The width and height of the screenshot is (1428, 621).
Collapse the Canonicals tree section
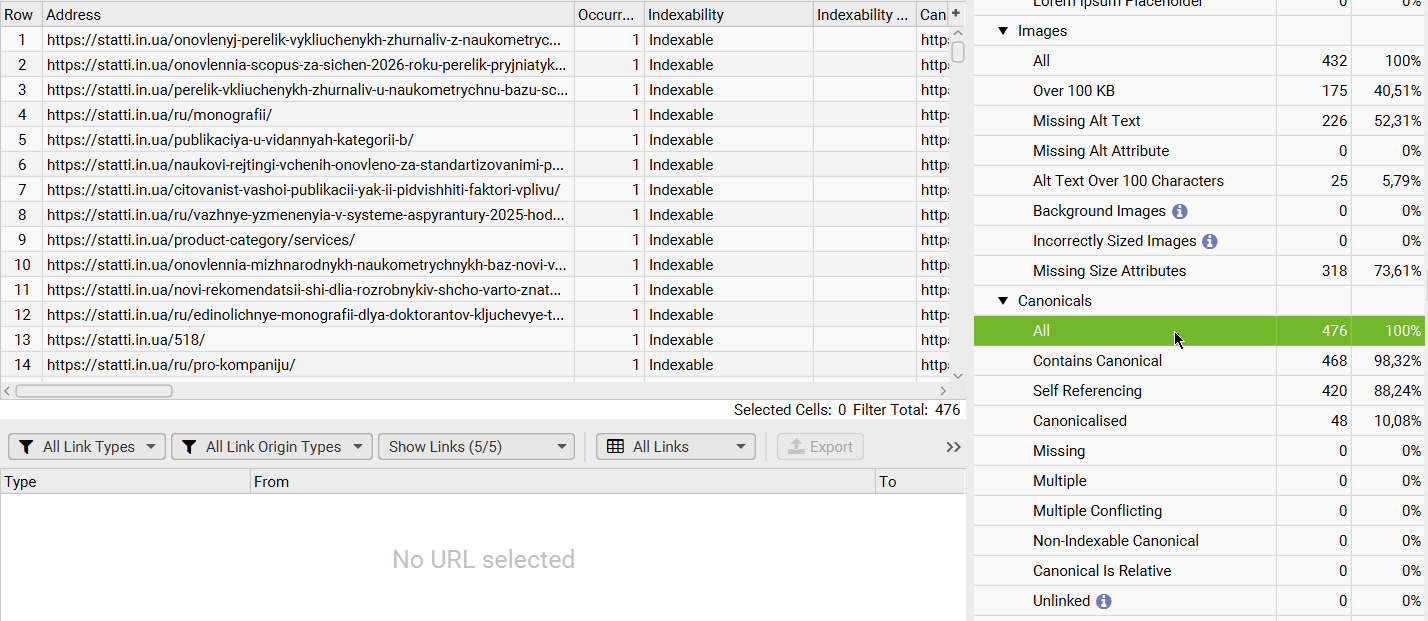[x=1003, y=301]
